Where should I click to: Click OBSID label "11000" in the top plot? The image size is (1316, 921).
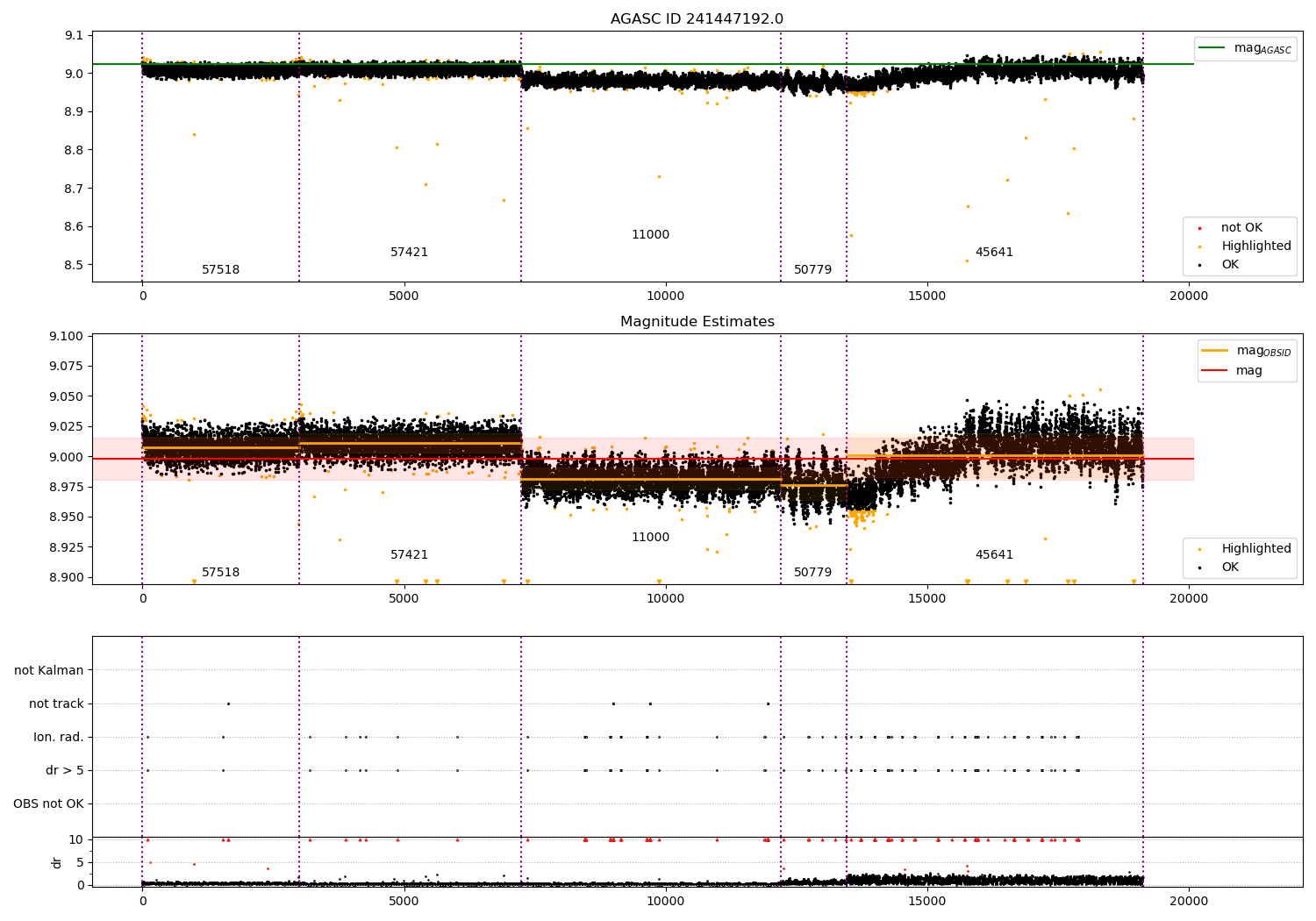coord(651,235)
